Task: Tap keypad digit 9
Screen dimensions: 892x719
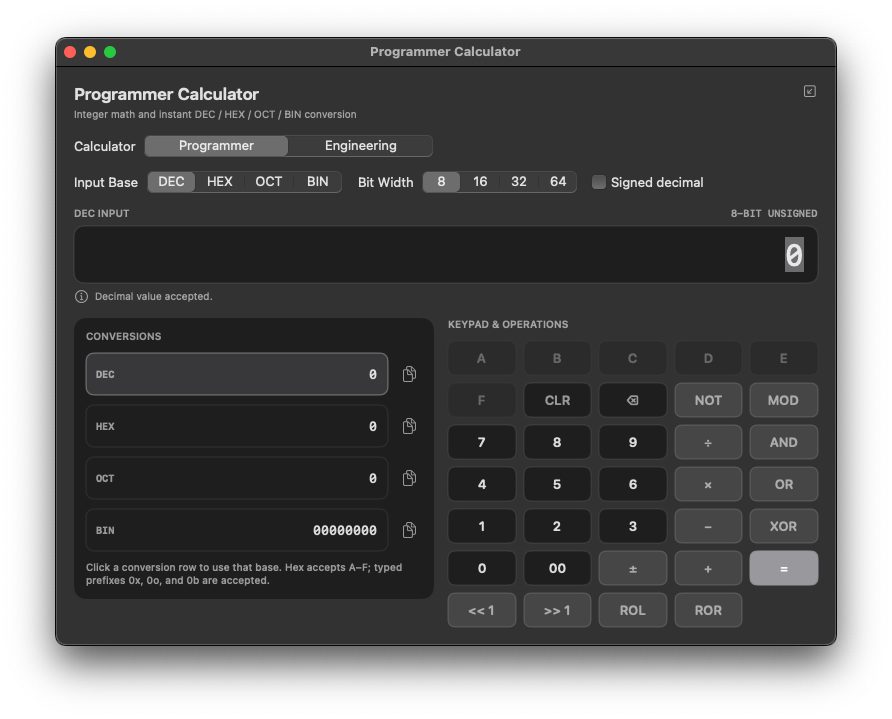Action: [x=633, y=442]
